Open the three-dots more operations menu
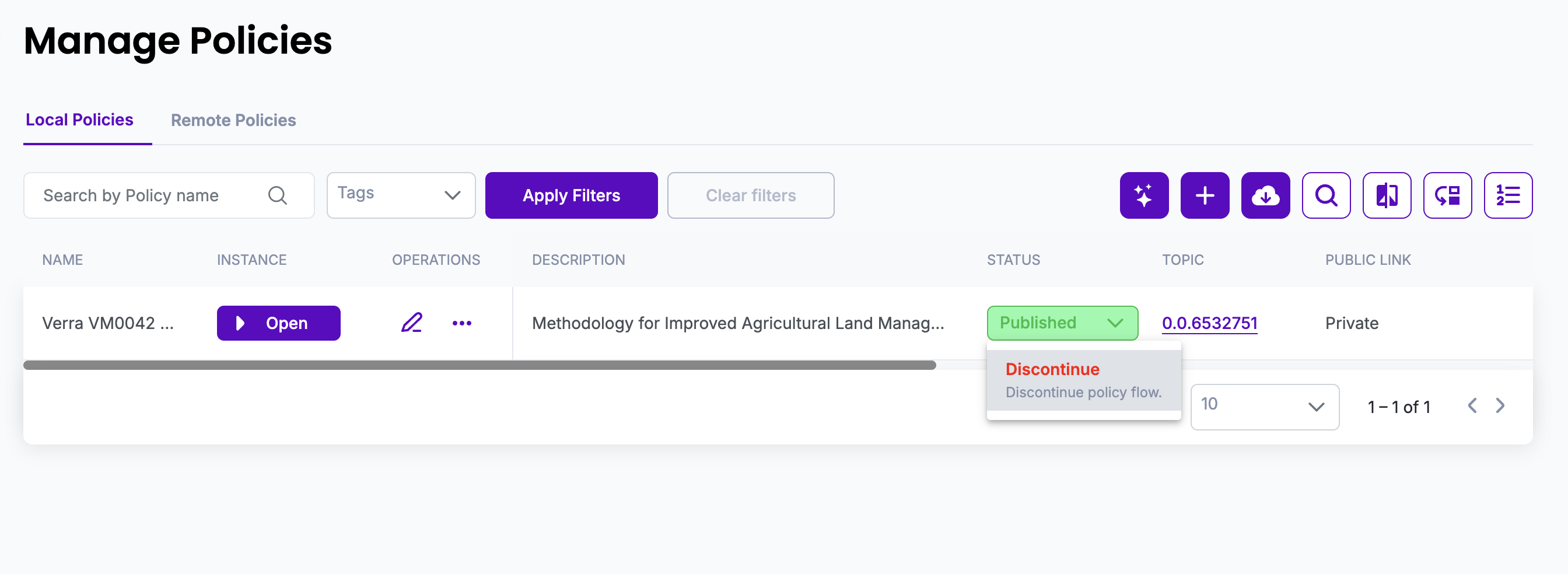The image size is (1568, 574). (461, 323)
